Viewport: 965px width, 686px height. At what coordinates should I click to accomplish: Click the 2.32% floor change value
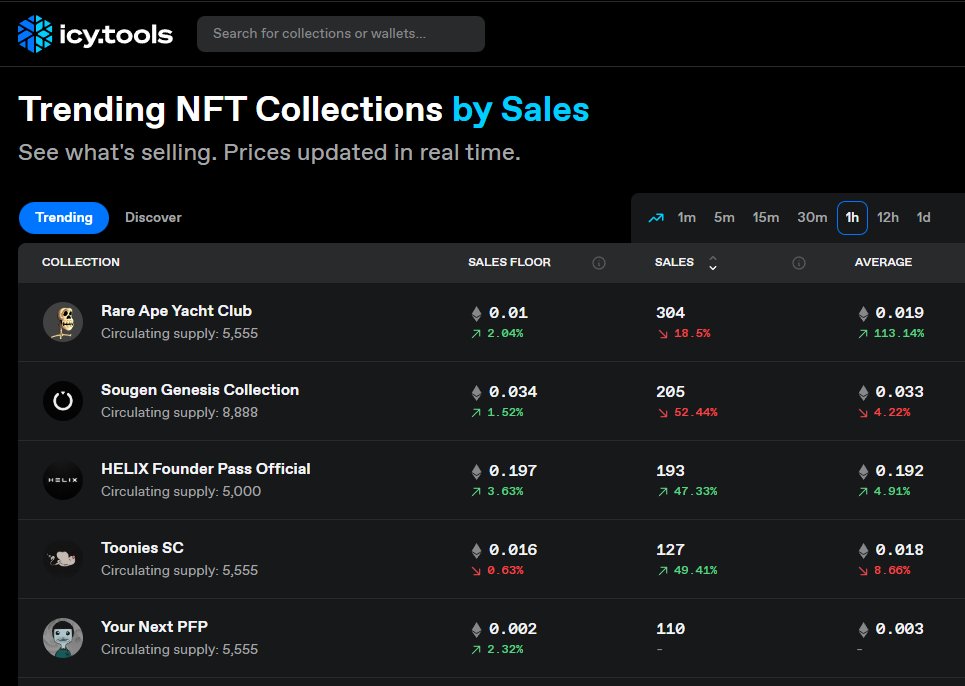point(505,649)
